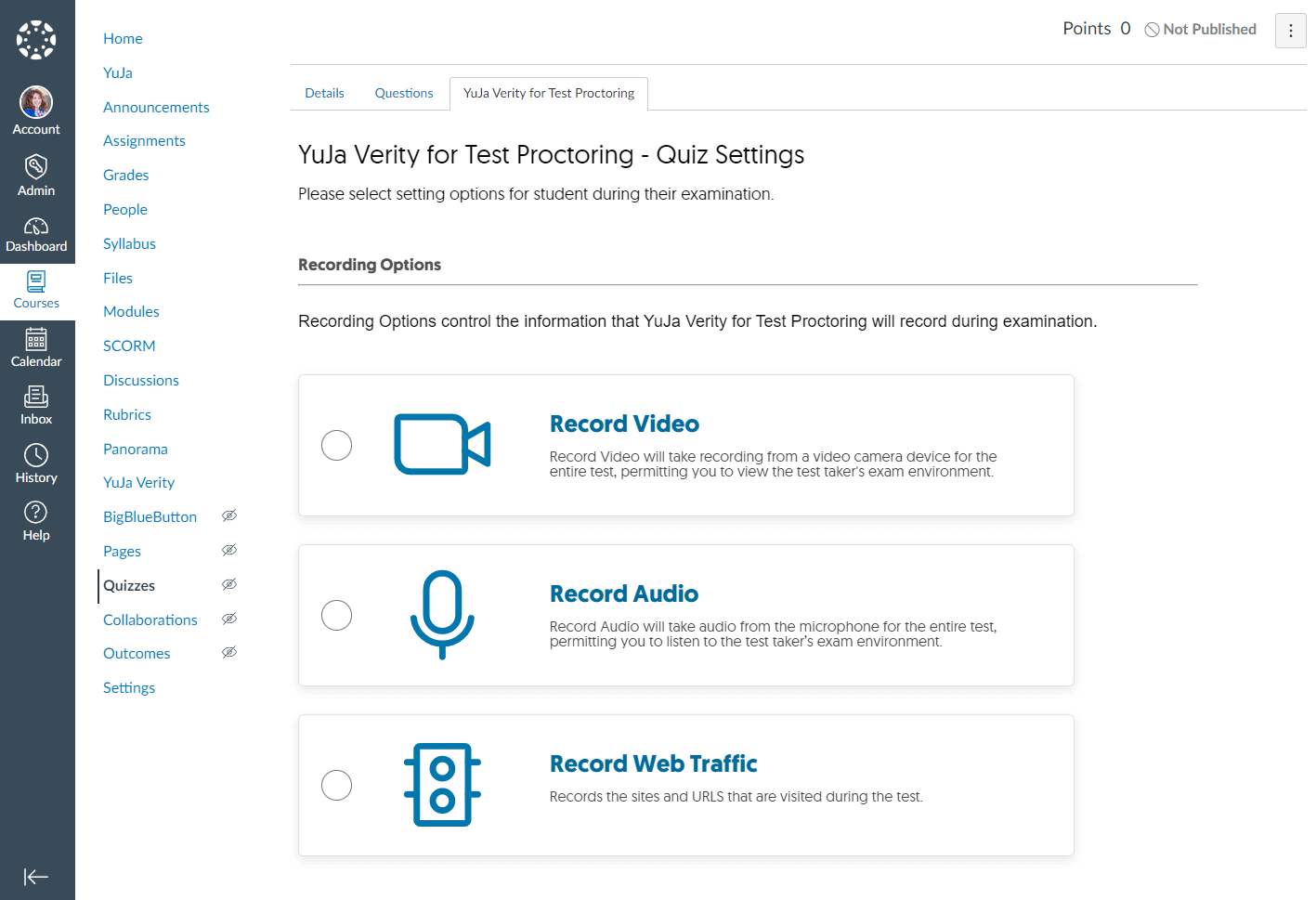Open the Quizzes link

(129, 585)
